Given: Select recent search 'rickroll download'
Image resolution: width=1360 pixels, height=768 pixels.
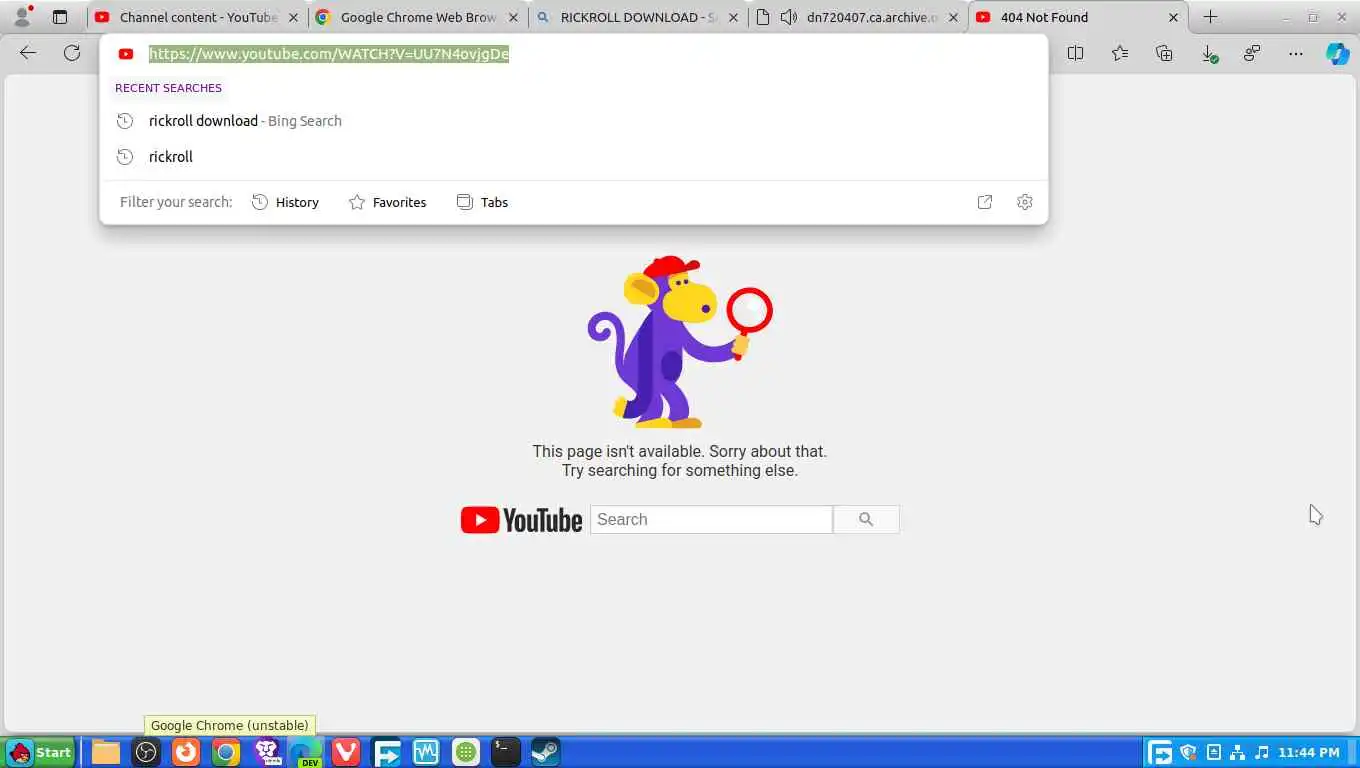Looking at the screenshot, I should coord(574,121).
